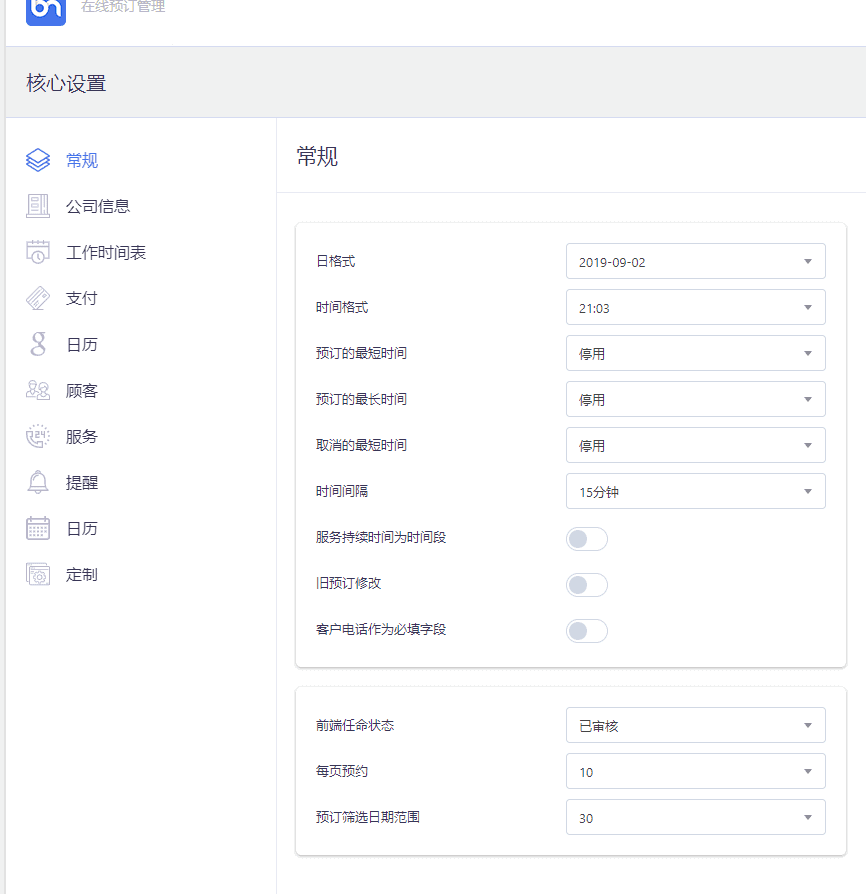The width and height of the screenshot is (866, 894).
Task: Click the blue app logo at top
Action: (46, 10)
